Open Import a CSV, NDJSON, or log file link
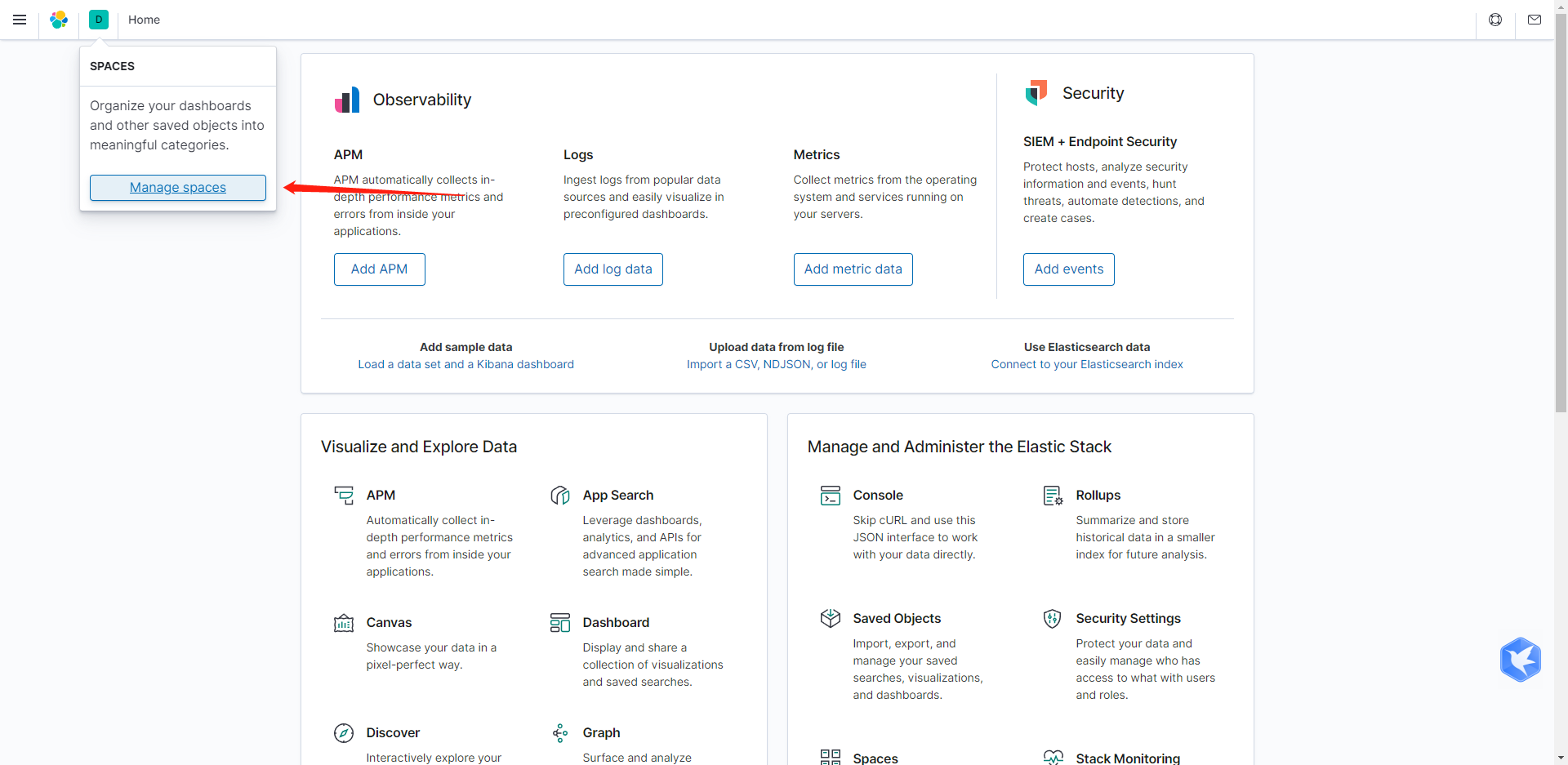 point(777,364)
